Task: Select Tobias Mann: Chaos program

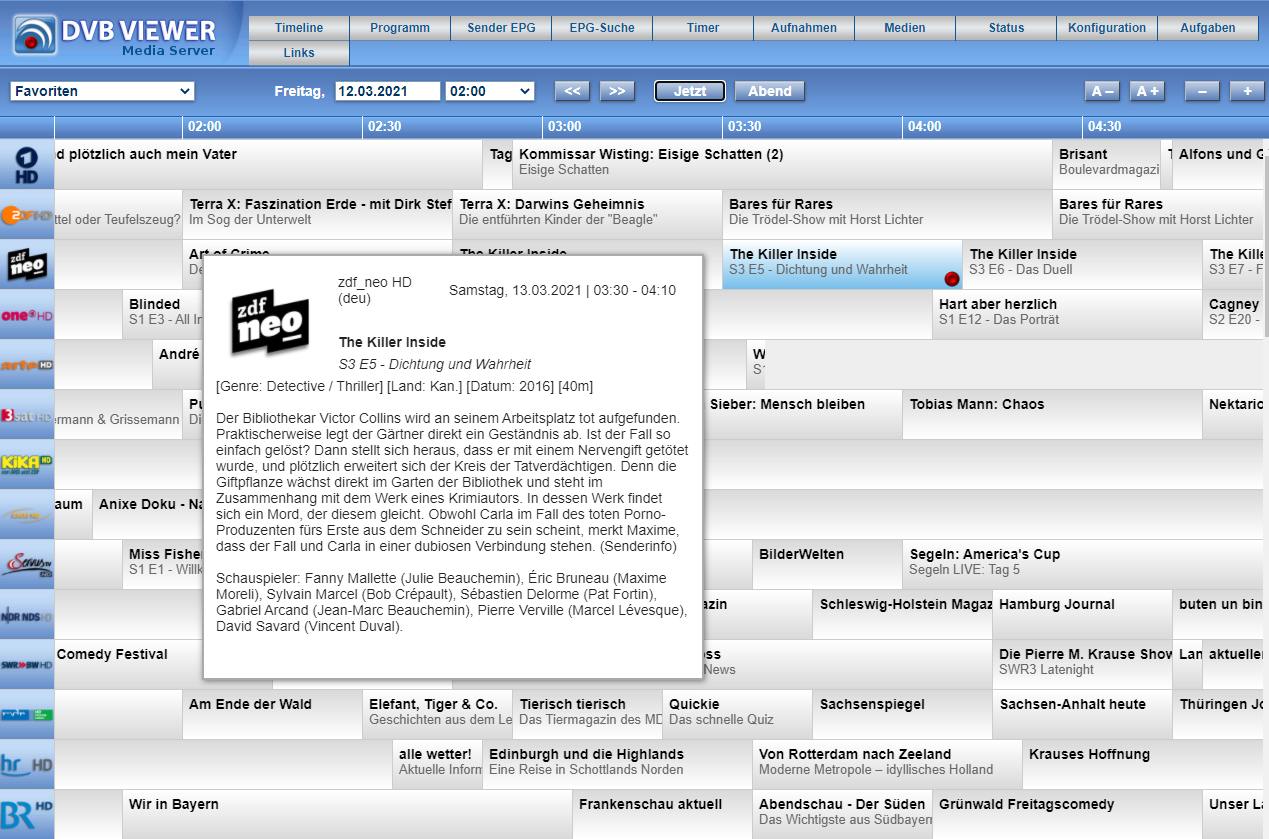Action: [1052, 414]
